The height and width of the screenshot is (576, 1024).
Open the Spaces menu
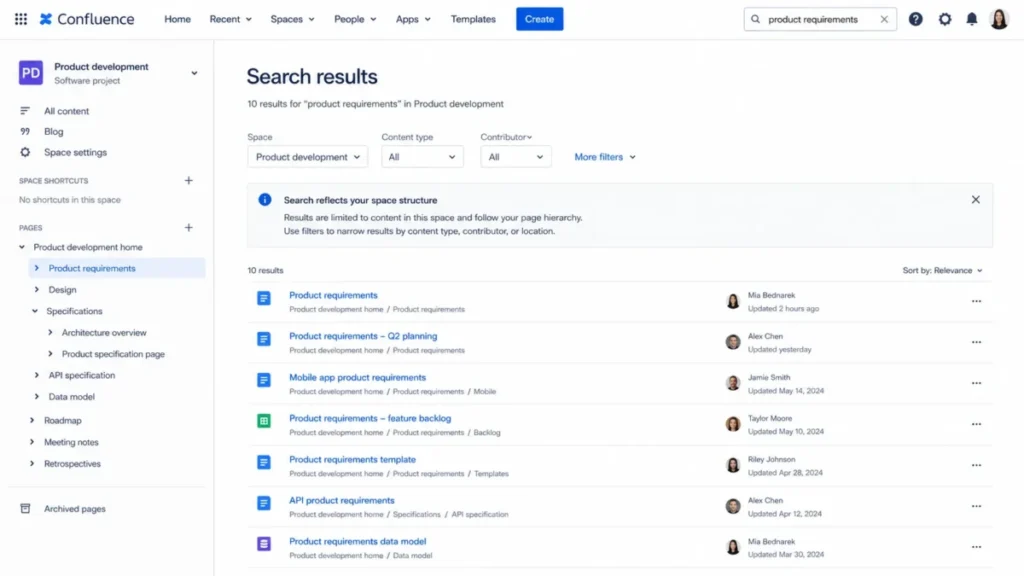click(x=292, y=19)
